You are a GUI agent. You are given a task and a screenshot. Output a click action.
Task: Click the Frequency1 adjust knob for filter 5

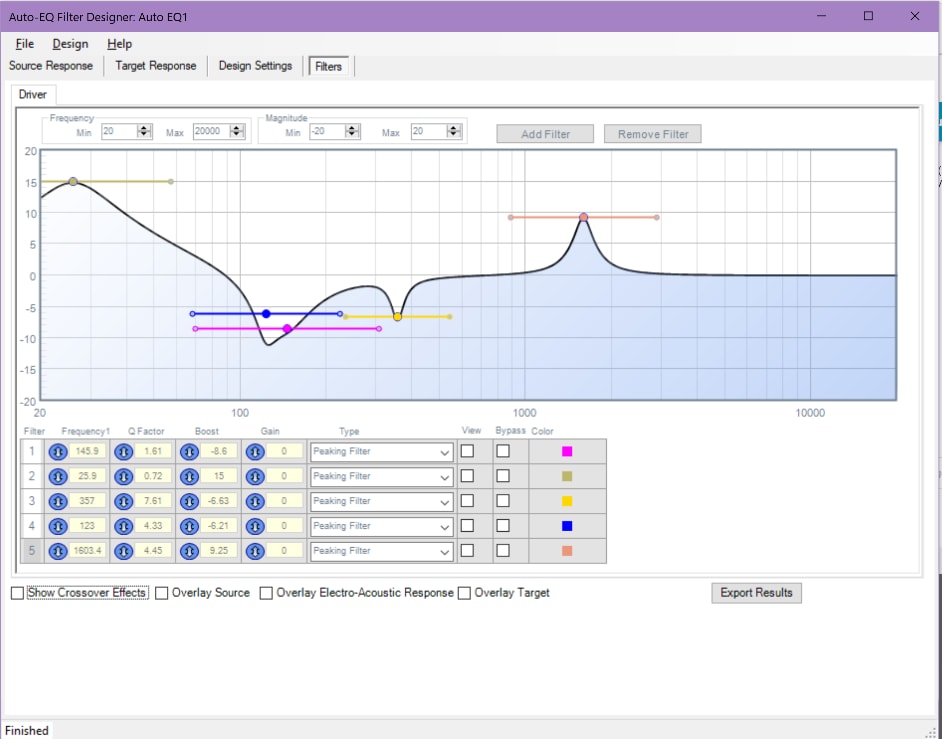[58, 551]
